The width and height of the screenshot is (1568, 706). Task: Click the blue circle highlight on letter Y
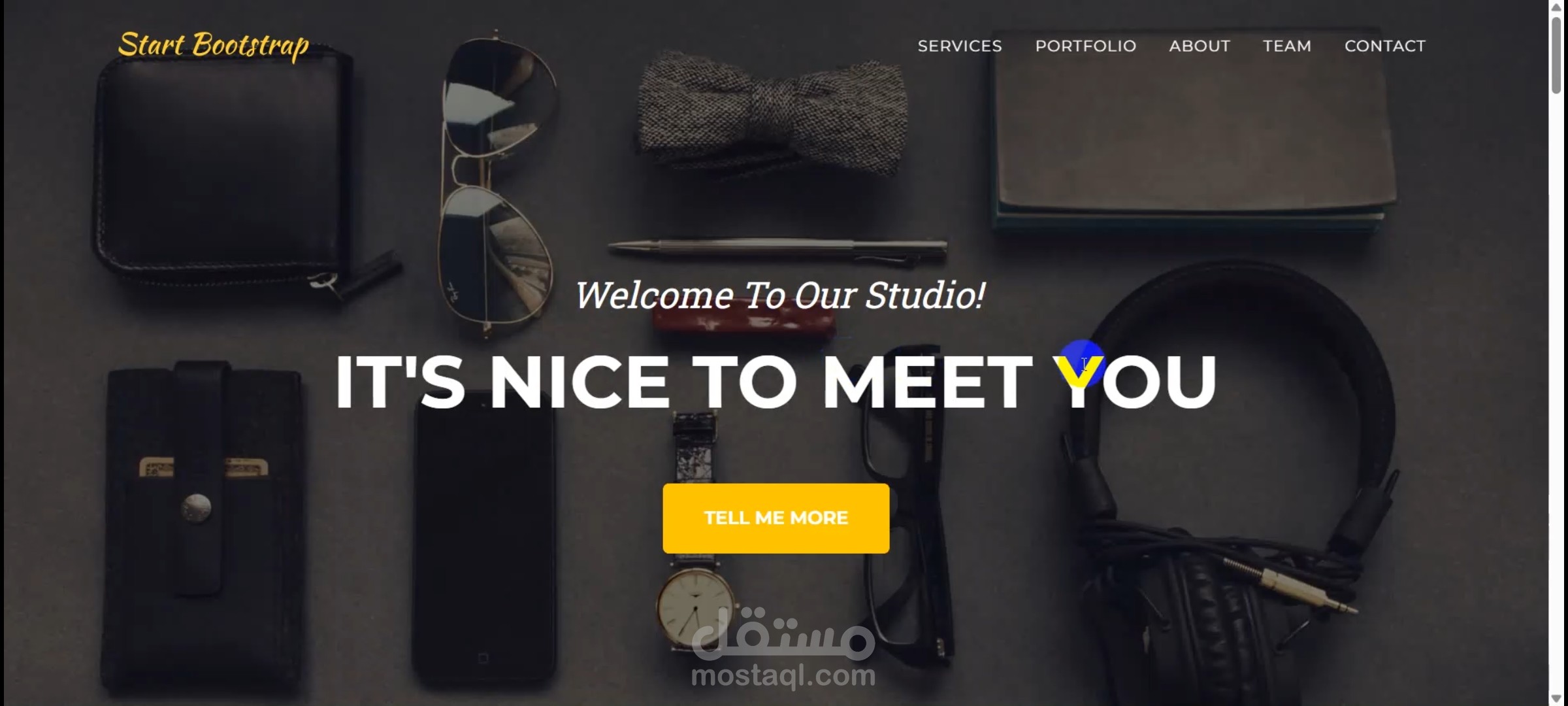point(1082,363)
